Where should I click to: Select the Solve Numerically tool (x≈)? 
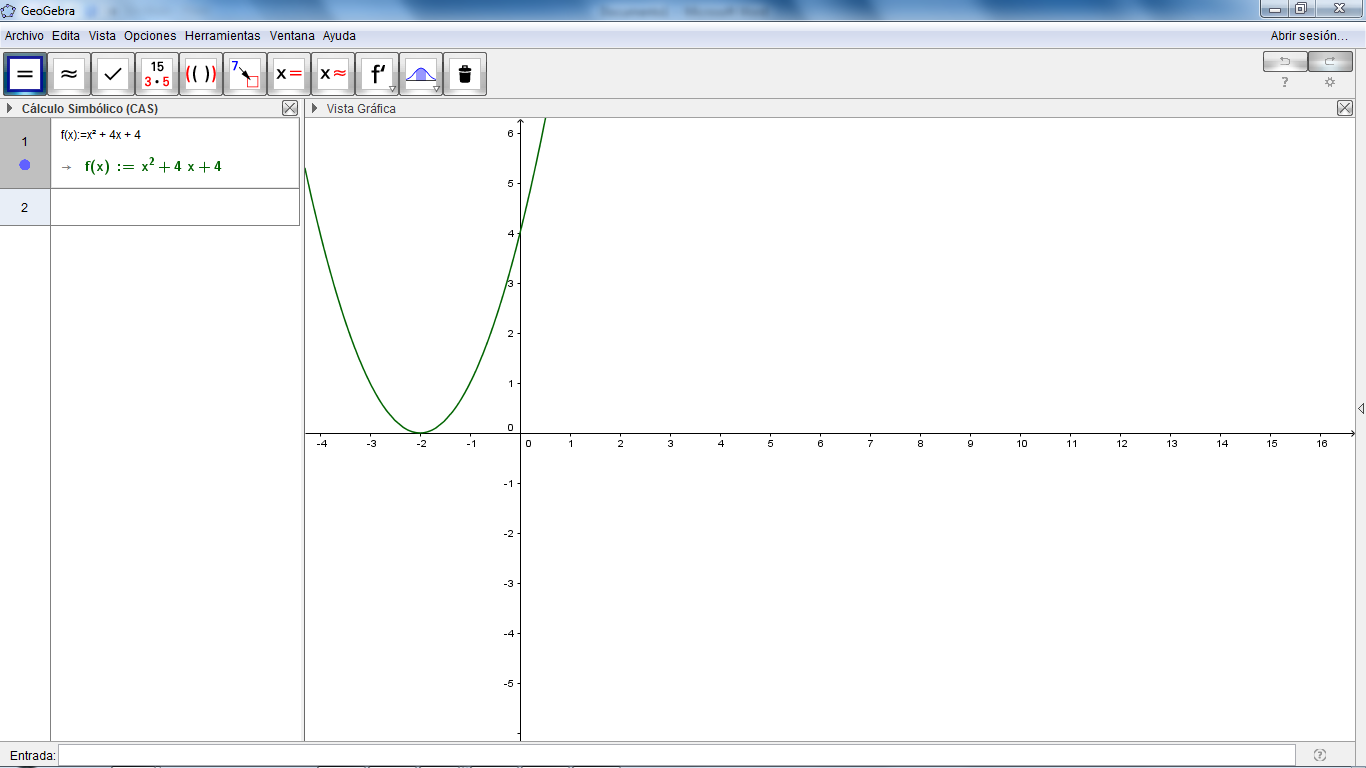click(332, 73)
